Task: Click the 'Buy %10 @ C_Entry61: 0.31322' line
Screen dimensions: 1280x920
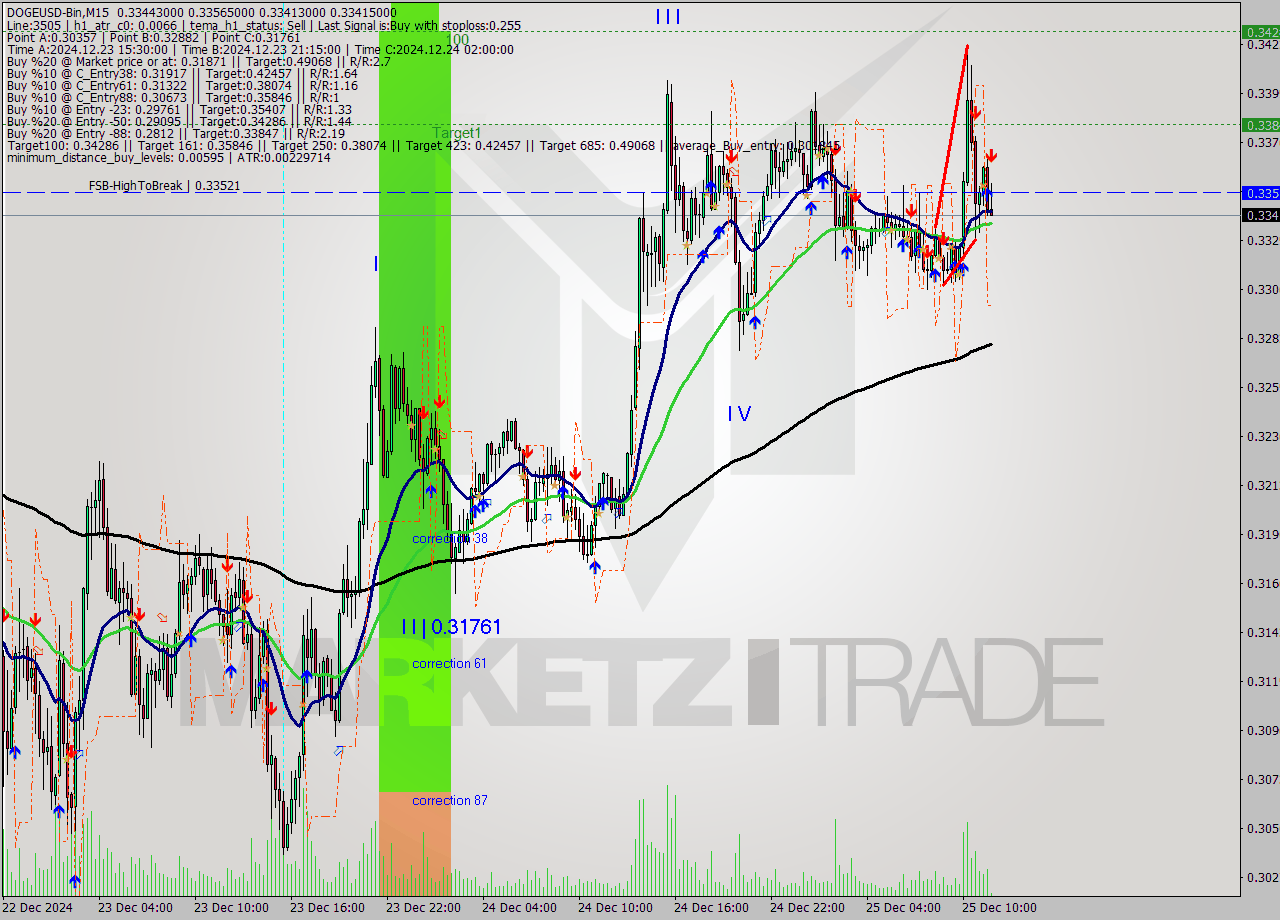Action: pos(182,85)
